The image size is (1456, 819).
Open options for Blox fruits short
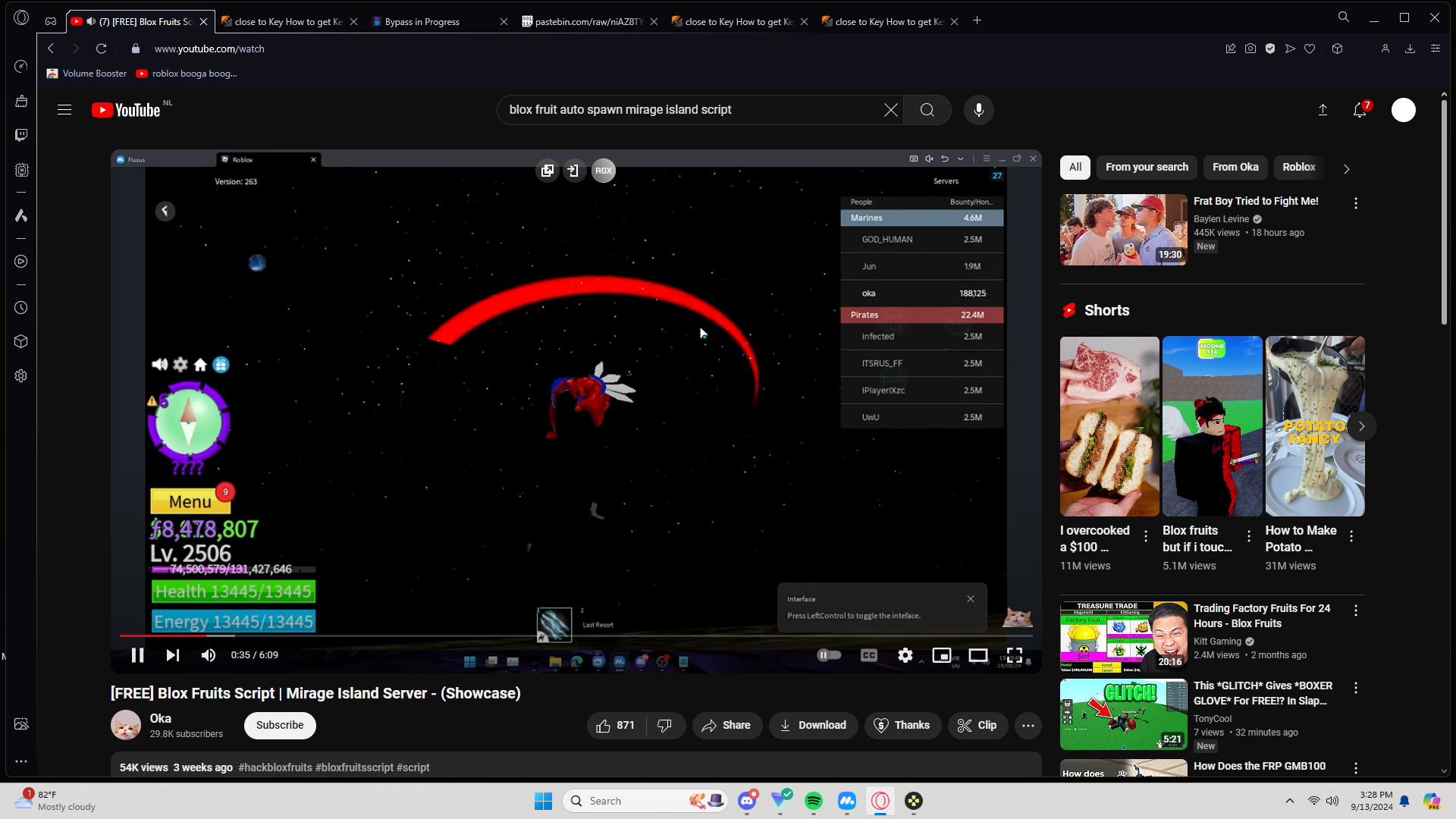[x=1249, y=535]
